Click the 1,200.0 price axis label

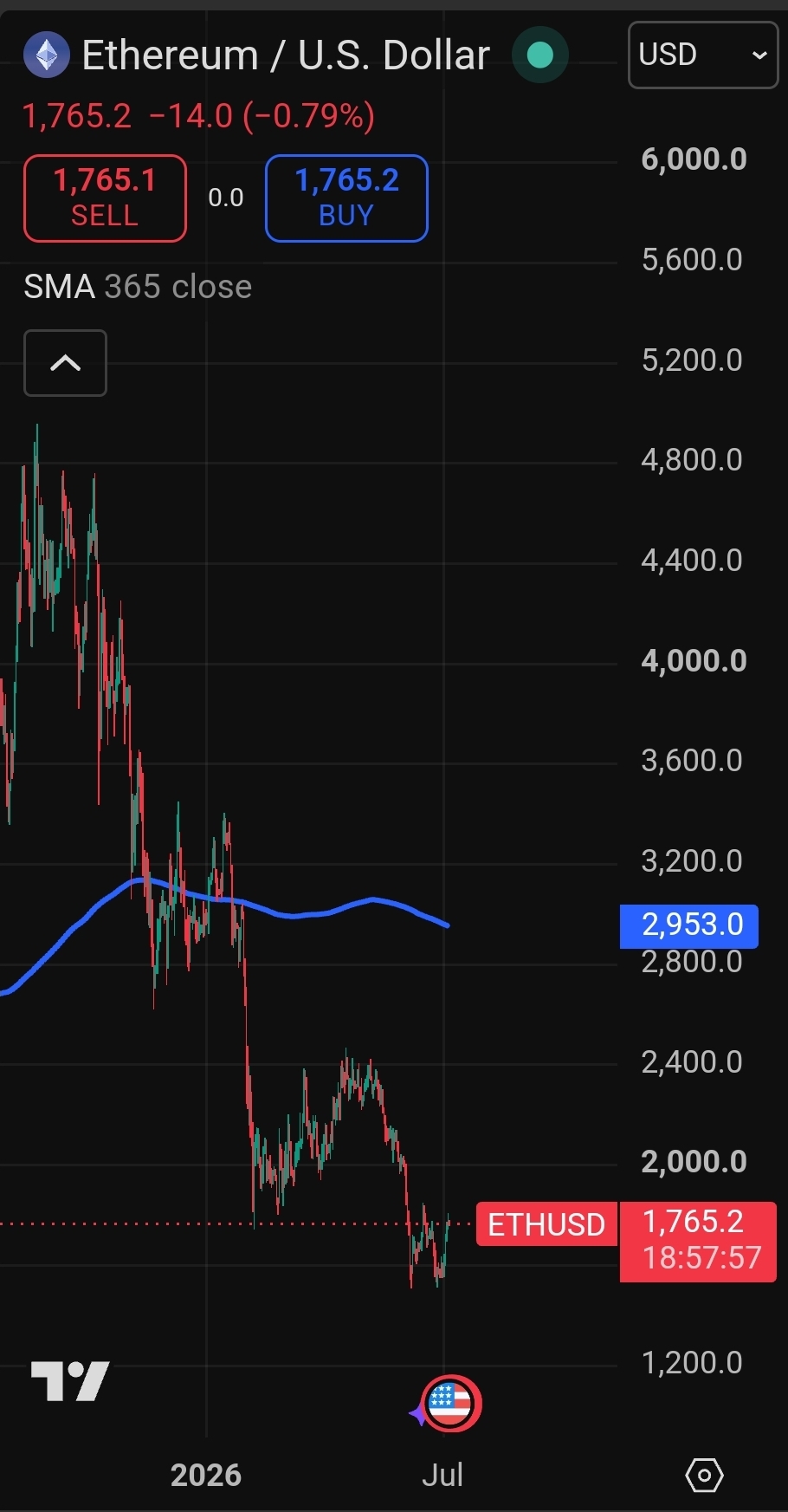point(692,1363)
